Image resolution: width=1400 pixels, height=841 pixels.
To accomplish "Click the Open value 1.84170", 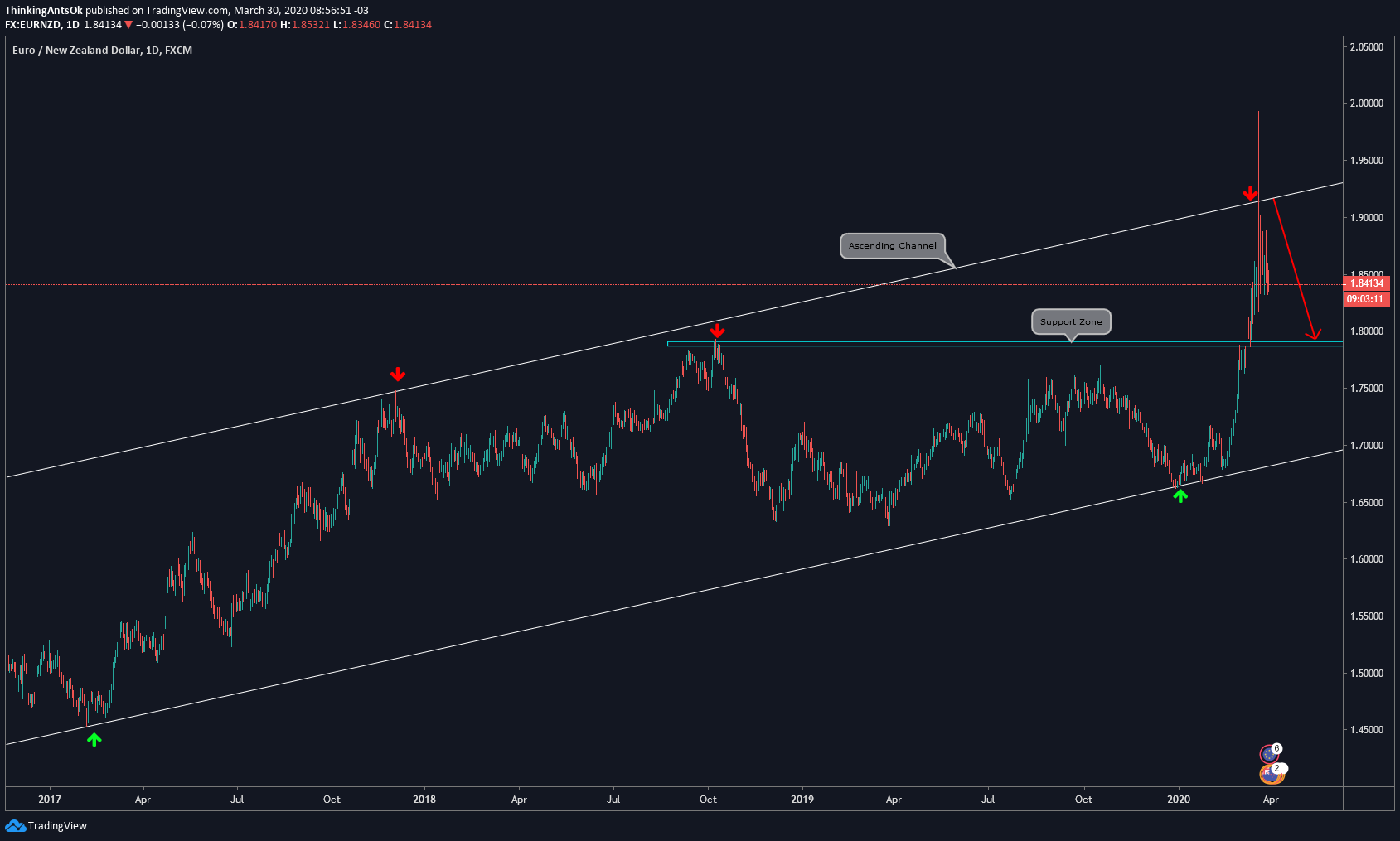I will click(x=258, y=25).
